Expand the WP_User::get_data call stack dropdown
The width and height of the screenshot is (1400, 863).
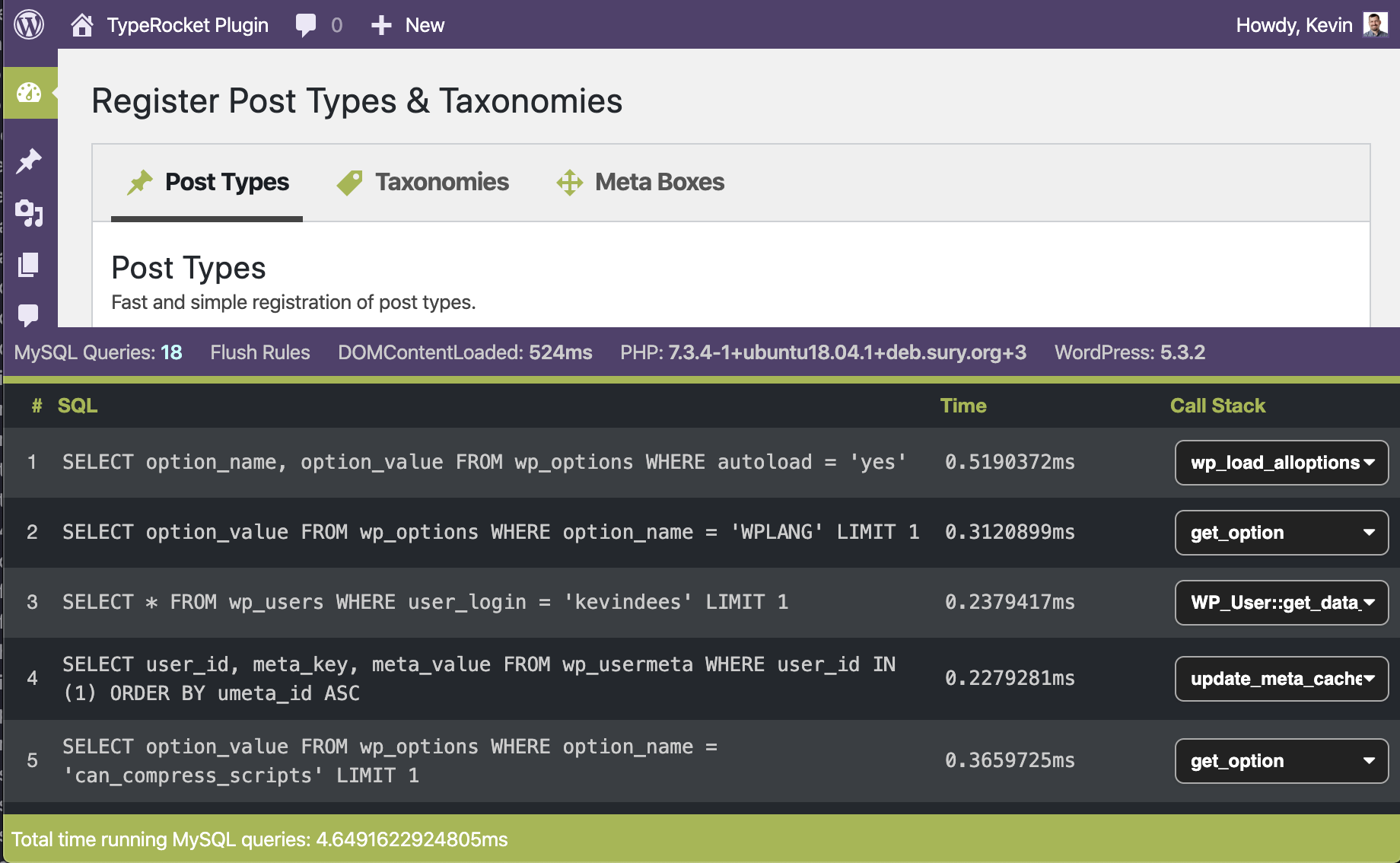1281,603
